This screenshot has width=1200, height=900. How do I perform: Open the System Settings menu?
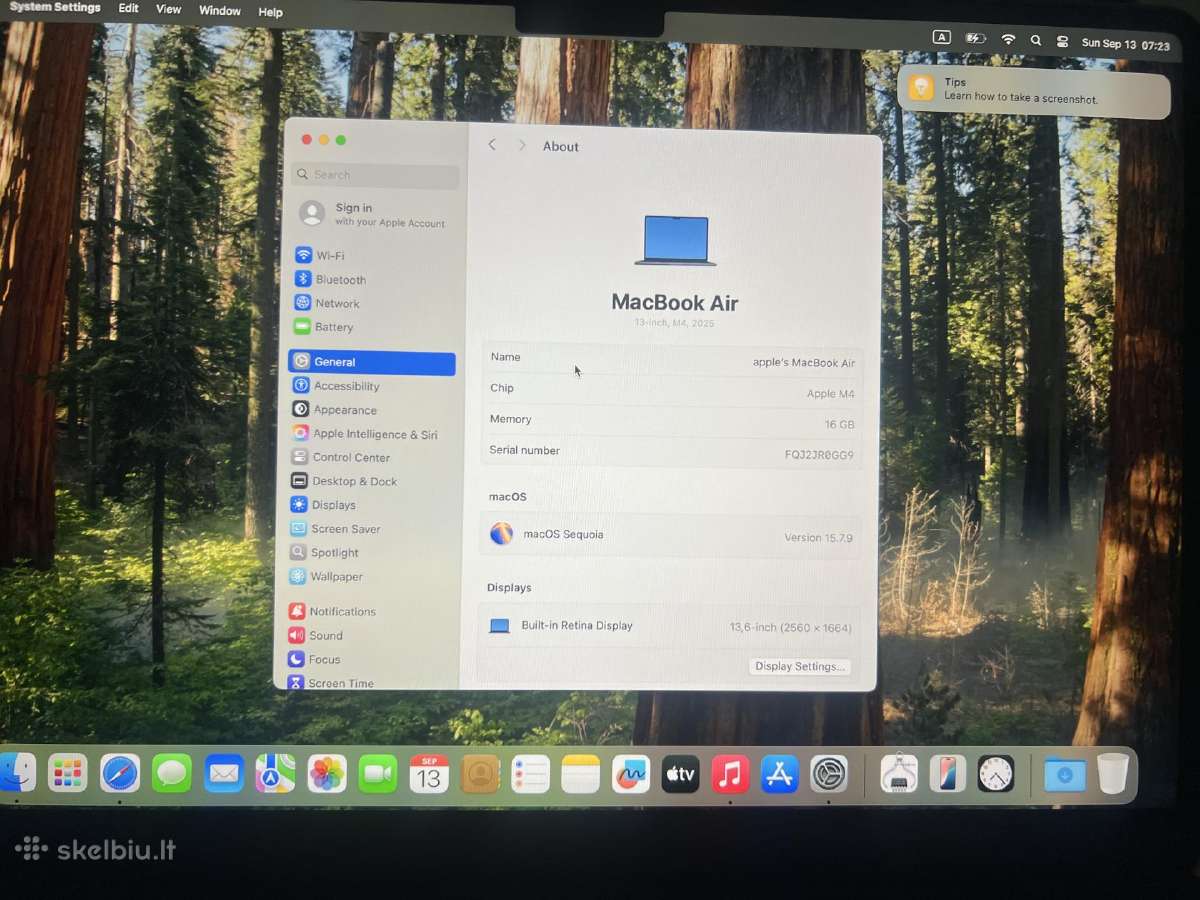55,7
